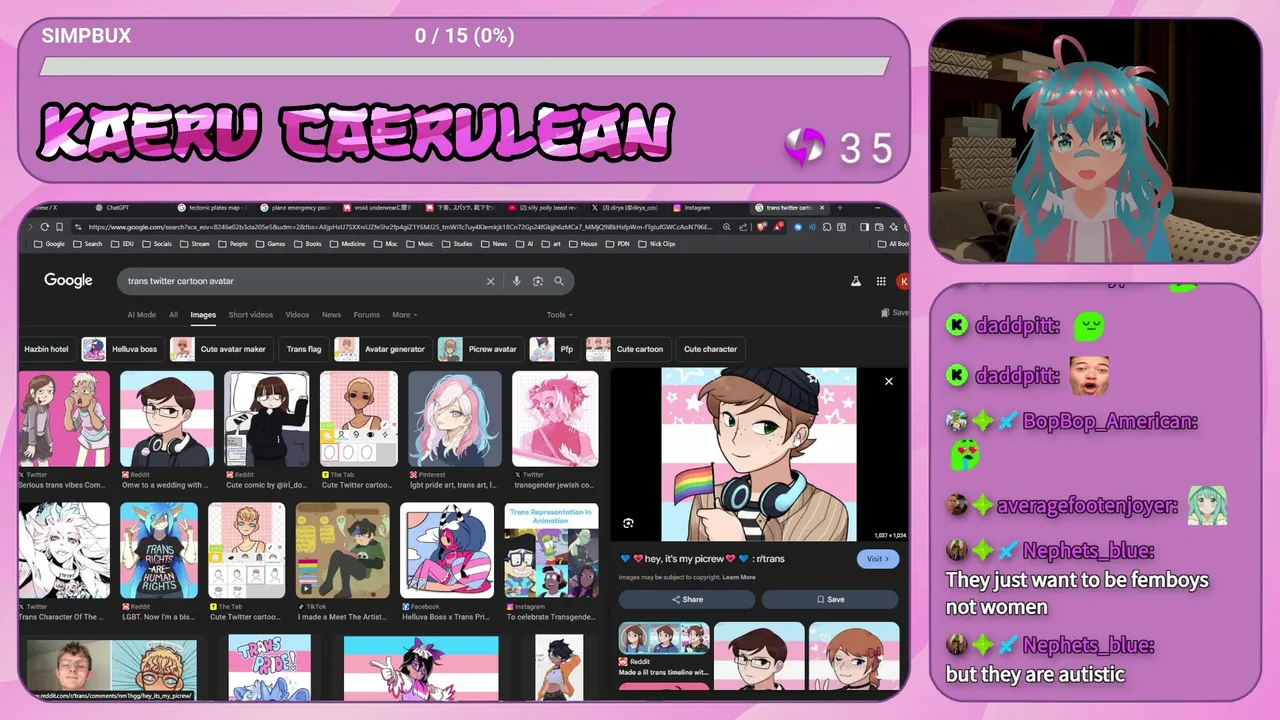
Task: Switch to the All results tab
Action: (173, 315)
